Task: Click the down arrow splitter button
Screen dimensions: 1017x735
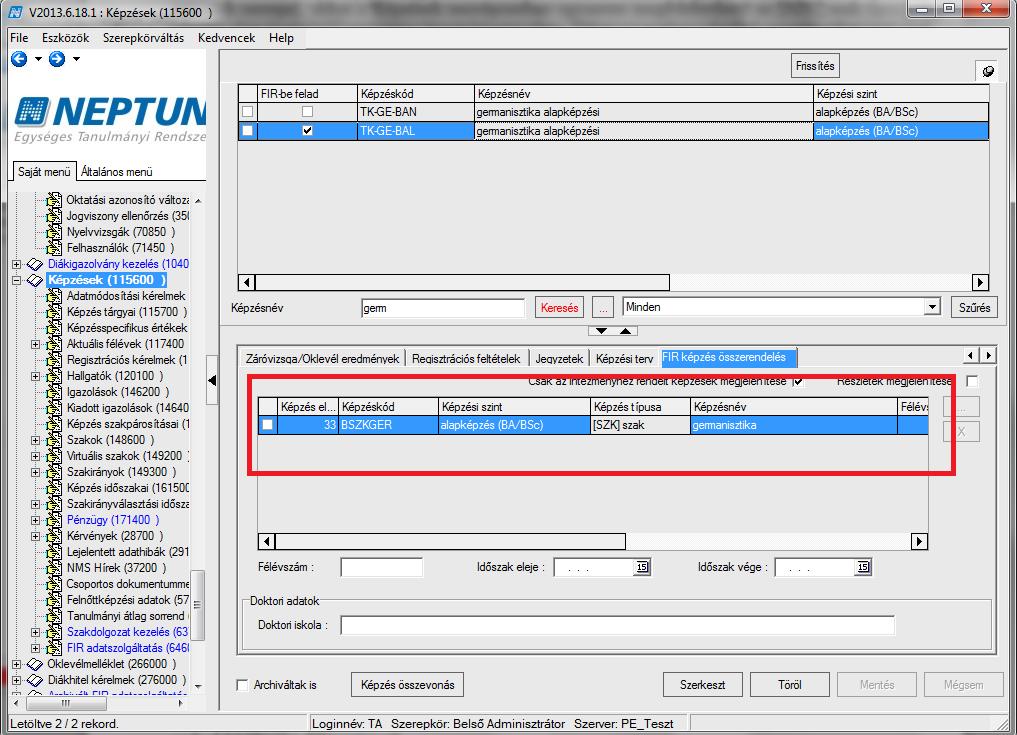Action: (601, 331)
